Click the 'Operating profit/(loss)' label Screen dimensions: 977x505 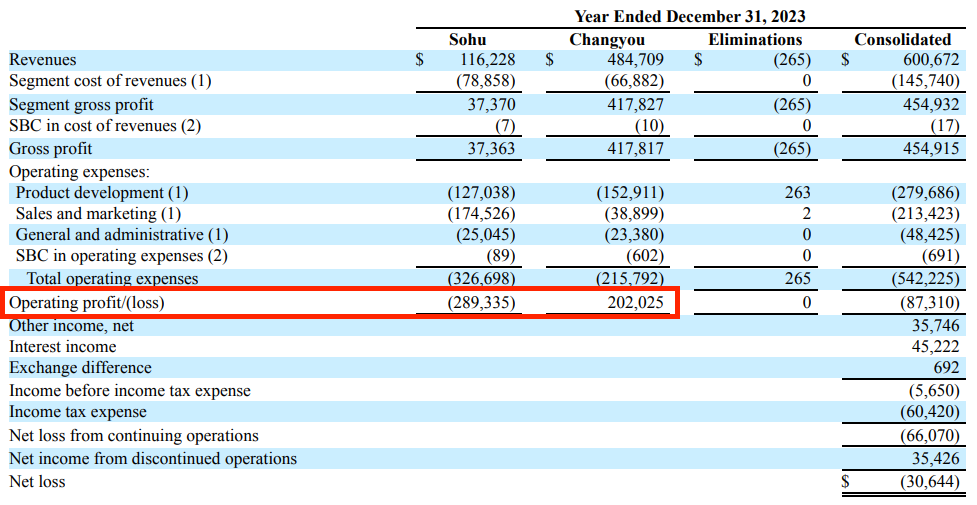[87, 303]
